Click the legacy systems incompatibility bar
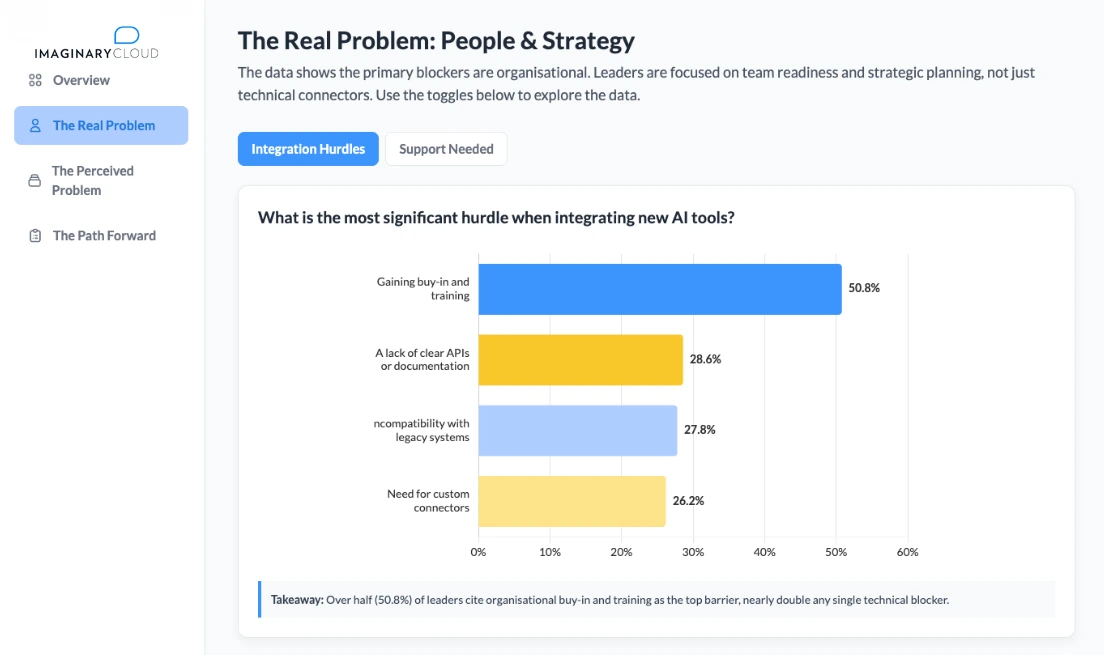Screen dimensions: 1104x655 (577, 429)
